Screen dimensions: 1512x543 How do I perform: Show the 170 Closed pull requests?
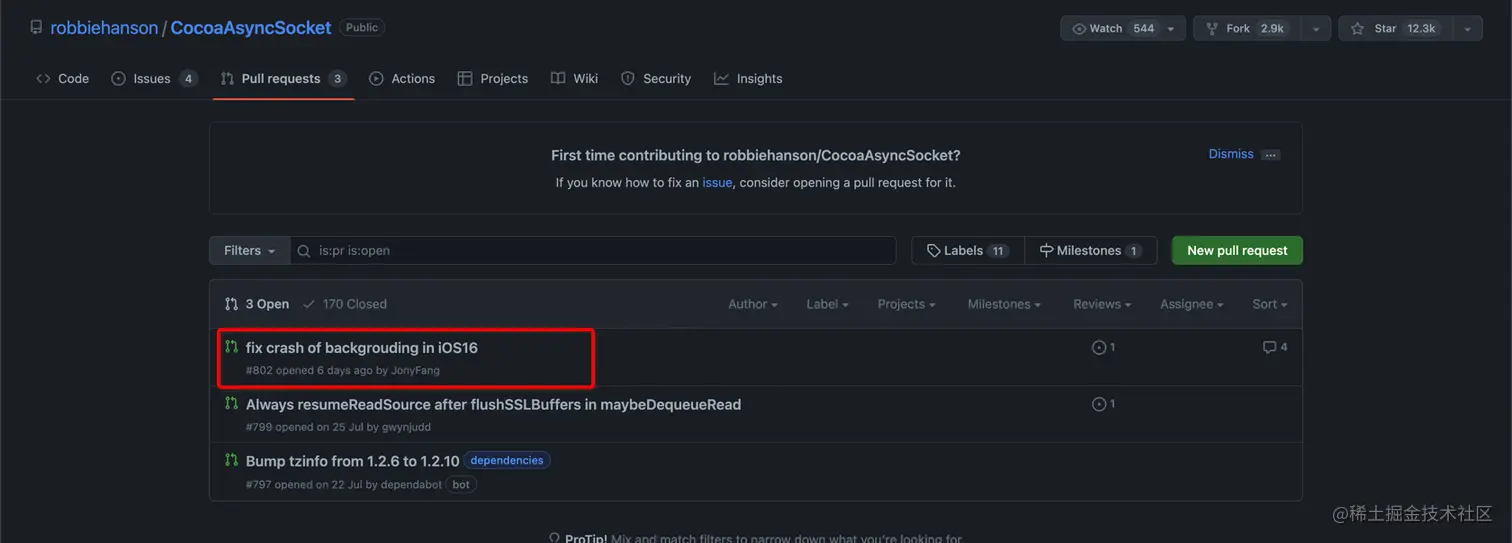(344, 304)
